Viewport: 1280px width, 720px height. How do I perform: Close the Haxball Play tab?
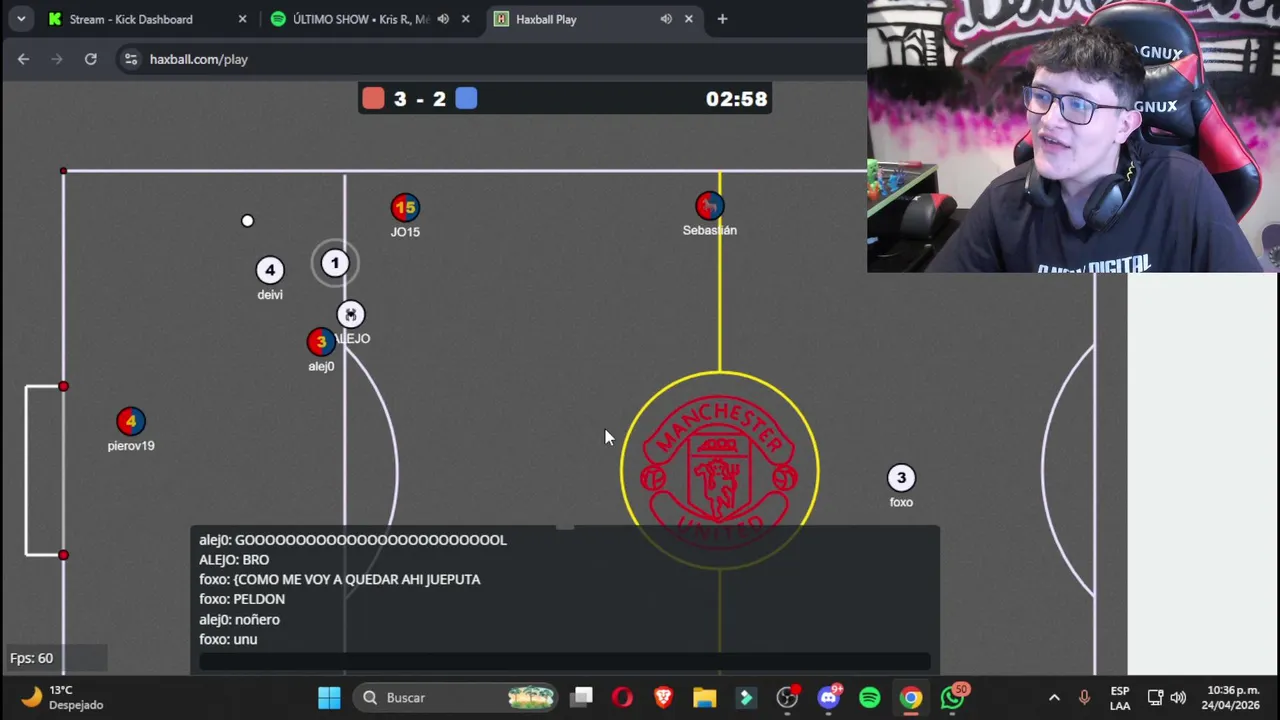(x=688, y=19)
